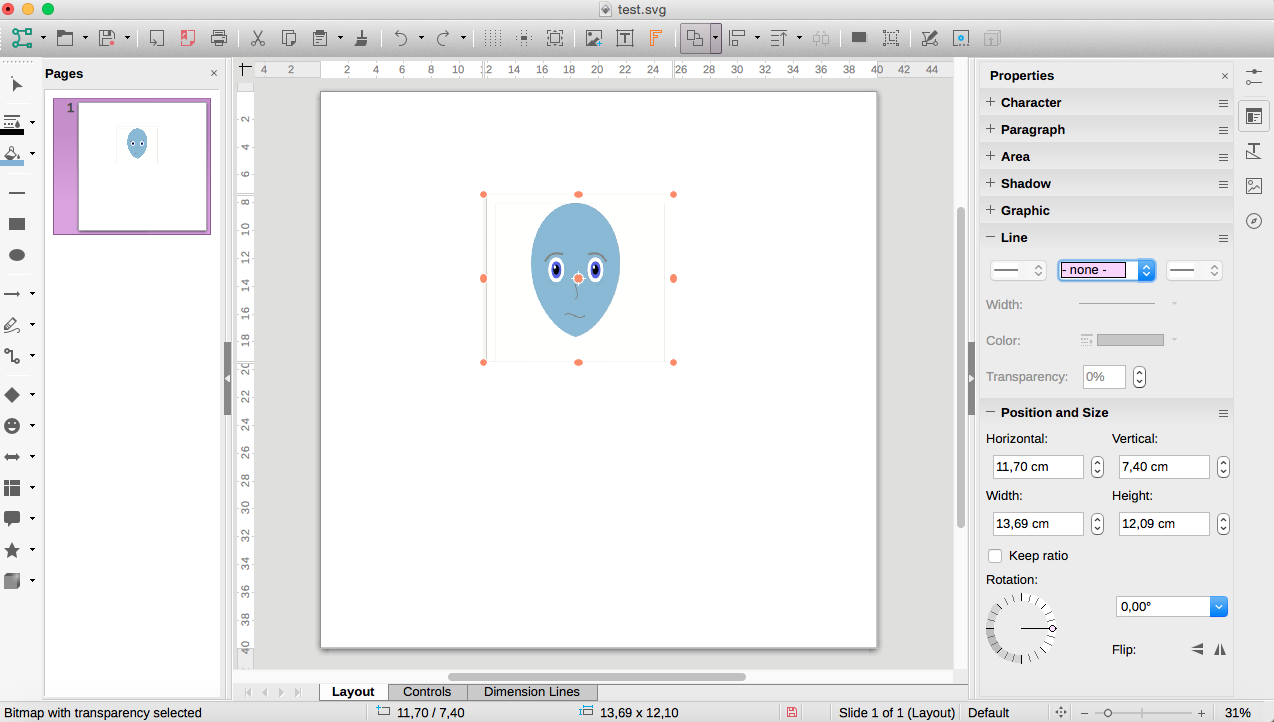Image resolution: width=1274 pixels, height=722 pixels.
Task: Close the Pages panel
Action: pyautogui.click(x=213, y=74)
